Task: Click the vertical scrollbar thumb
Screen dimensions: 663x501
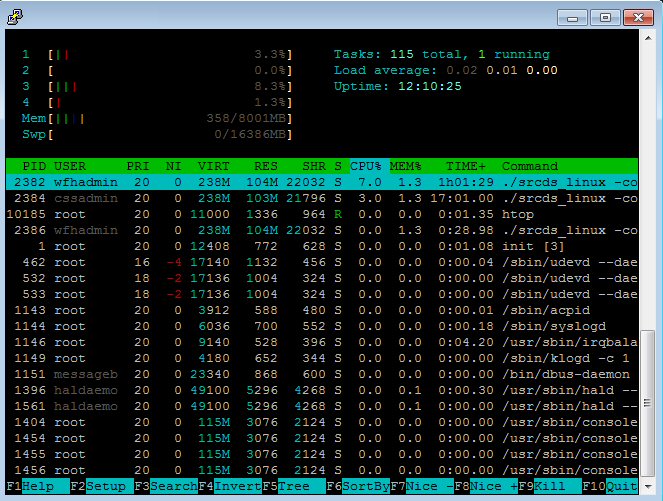Action: pyautogui.click(x=648, y=402)
